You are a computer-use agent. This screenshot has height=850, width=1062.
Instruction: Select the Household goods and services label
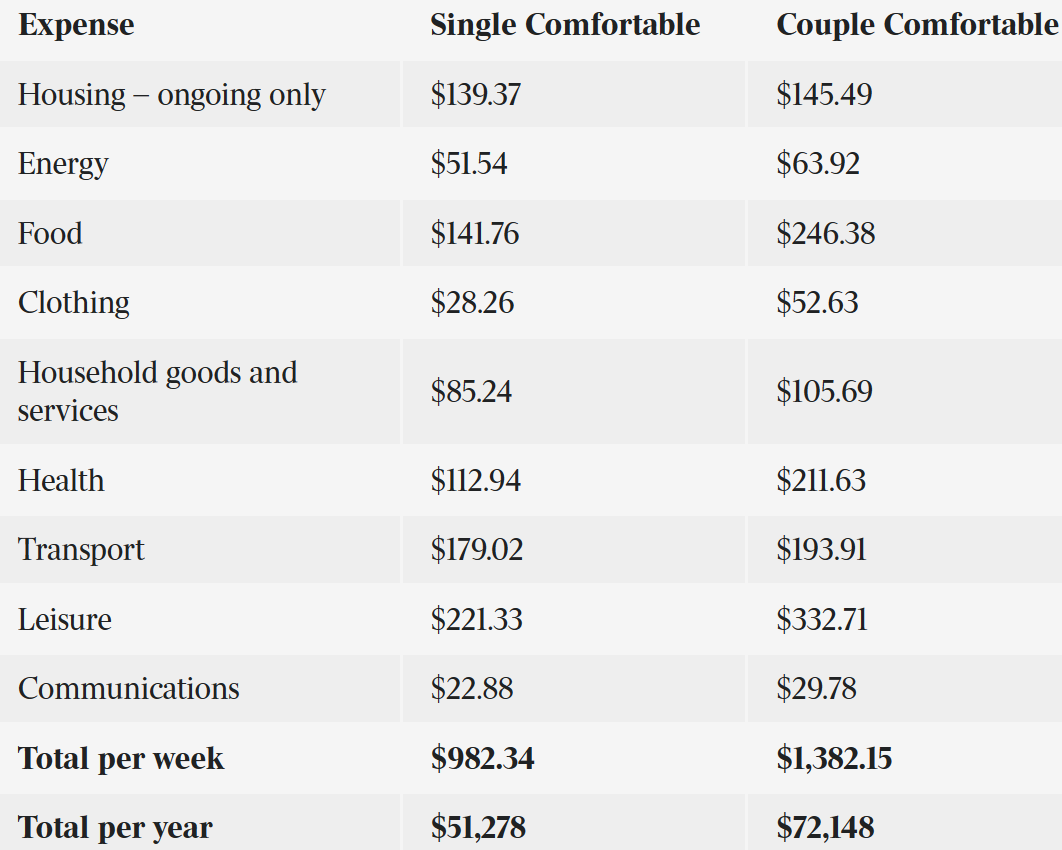pos(157,391)
